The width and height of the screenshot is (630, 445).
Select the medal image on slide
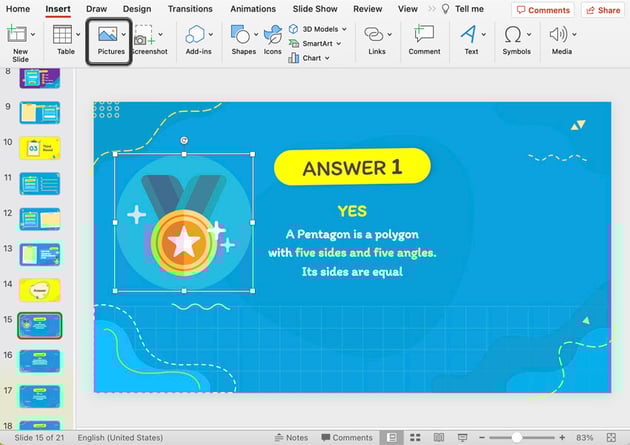pos(184,222)
